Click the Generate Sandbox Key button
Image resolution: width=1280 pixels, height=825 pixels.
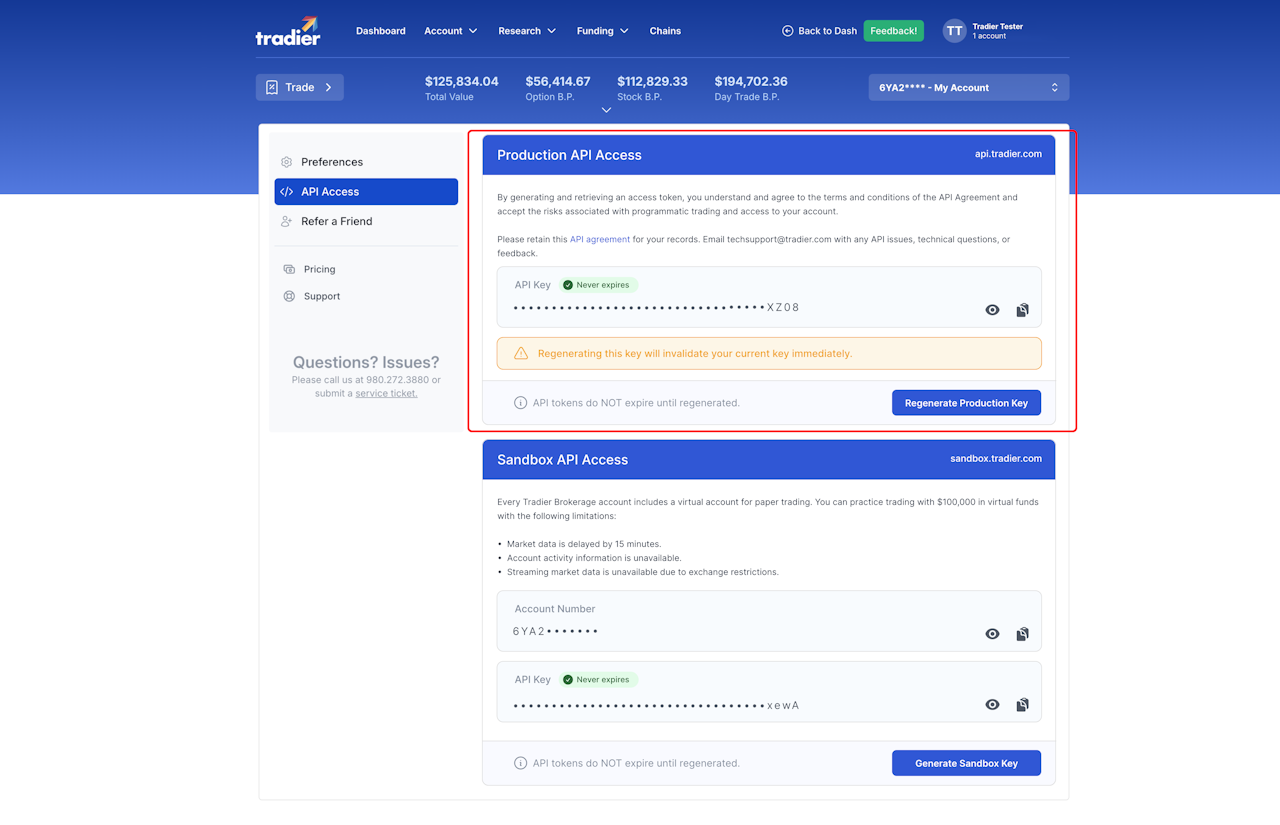pos(966,763)
